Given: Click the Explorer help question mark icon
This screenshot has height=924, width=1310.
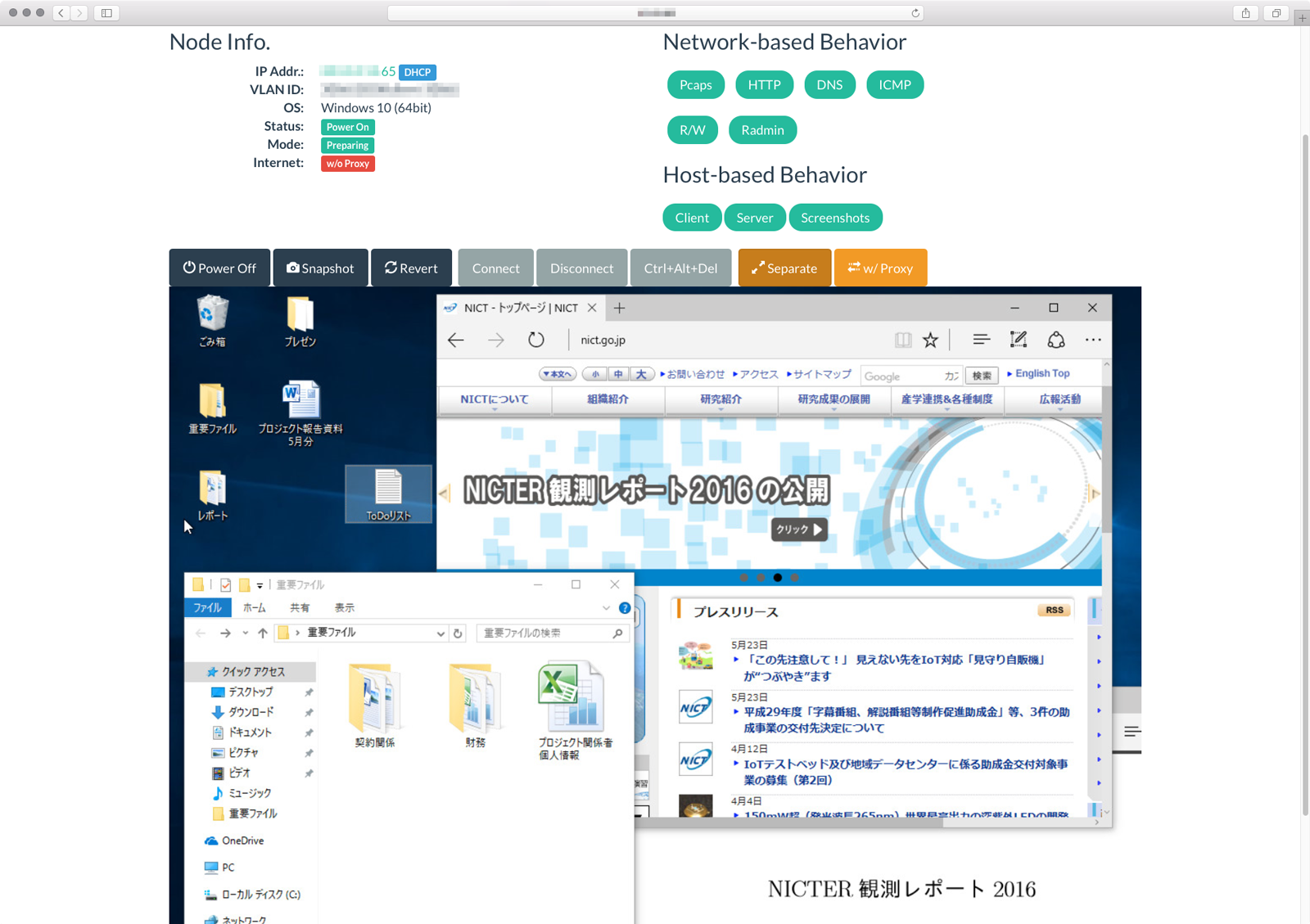Looking at the screenshot, I should click(625, 608).
